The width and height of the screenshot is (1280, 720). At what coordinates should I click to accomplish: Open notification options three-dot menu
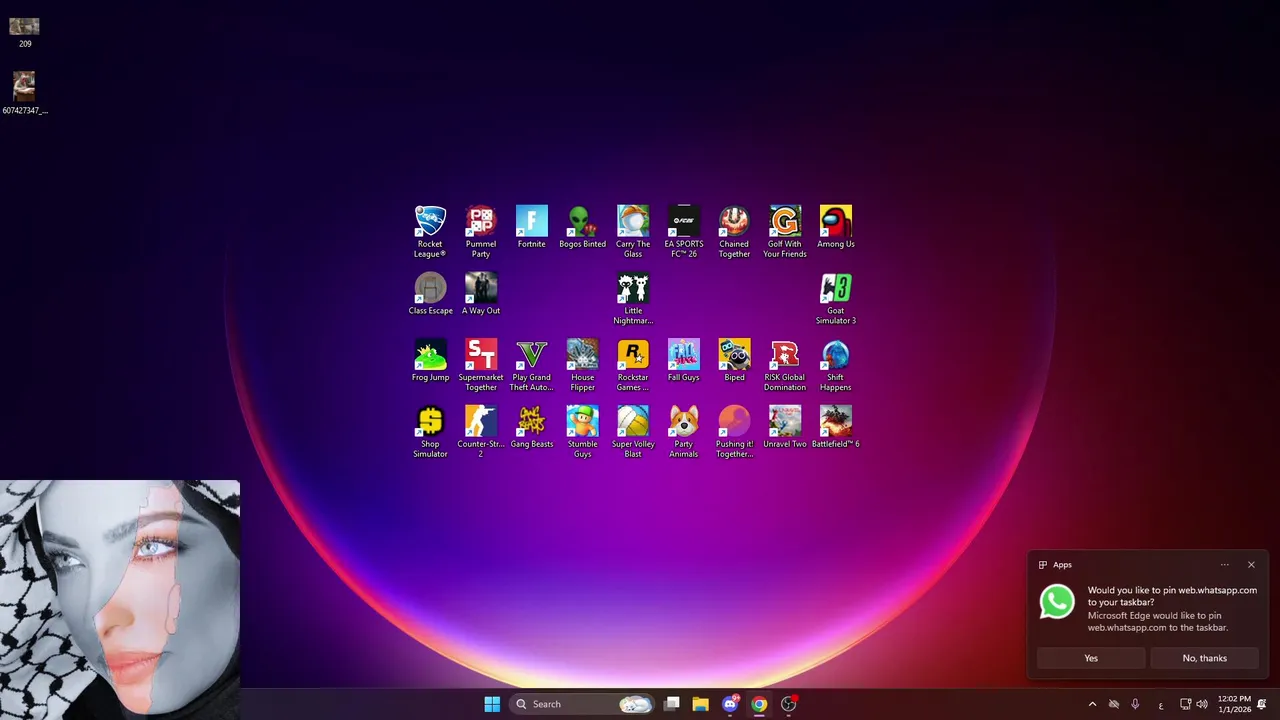pos(1224,565)
